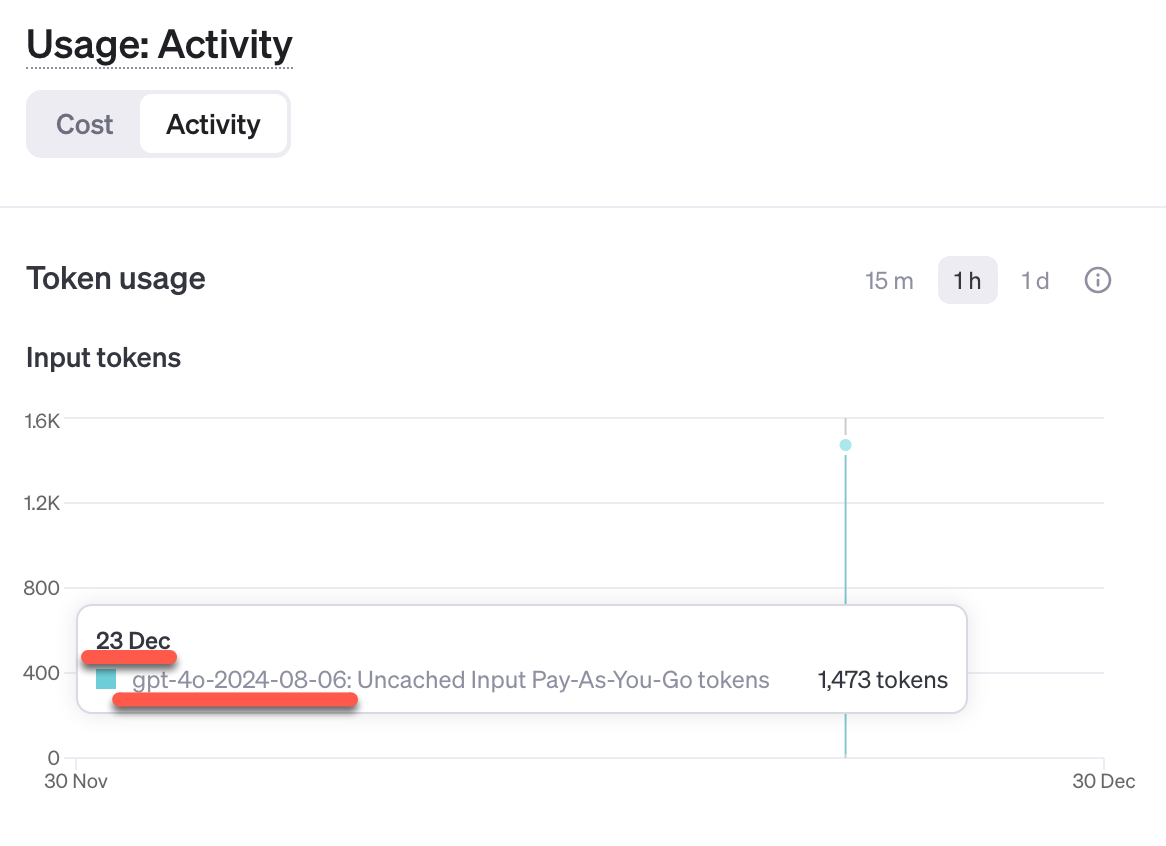Image resolution: width=1166 pixels, height=846 pixels.
Task: Click the 800 y-axis label
Action: 42,588
